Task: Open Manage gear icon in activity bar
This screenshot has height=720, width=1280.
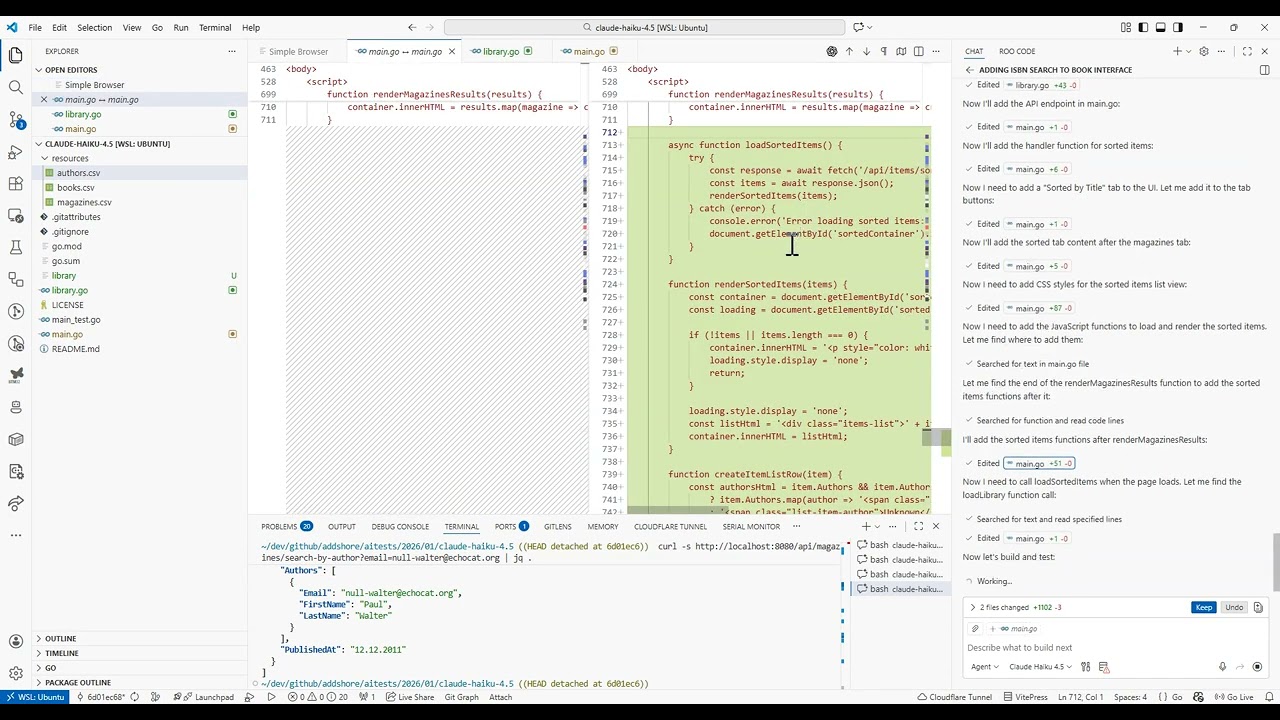Action: pos(15,673)
